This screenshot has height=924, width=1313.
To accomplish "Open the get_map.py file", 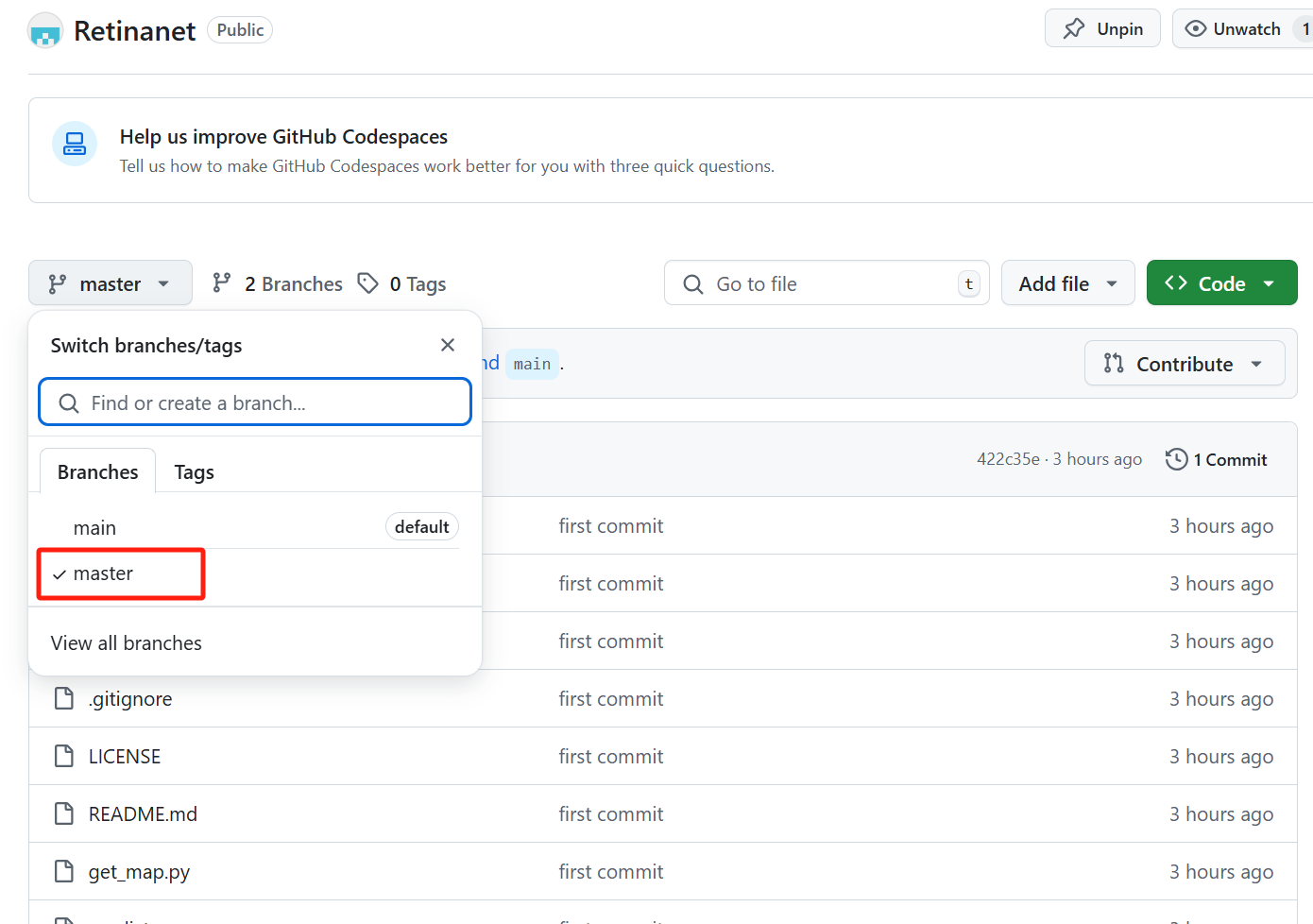I will [139, 872].
